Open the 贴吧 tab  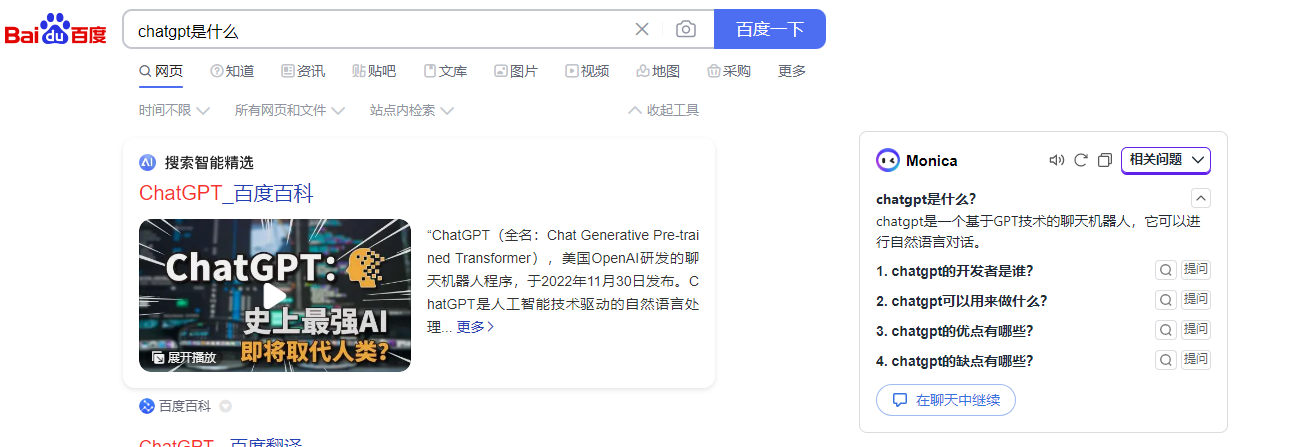pos(374,71)
